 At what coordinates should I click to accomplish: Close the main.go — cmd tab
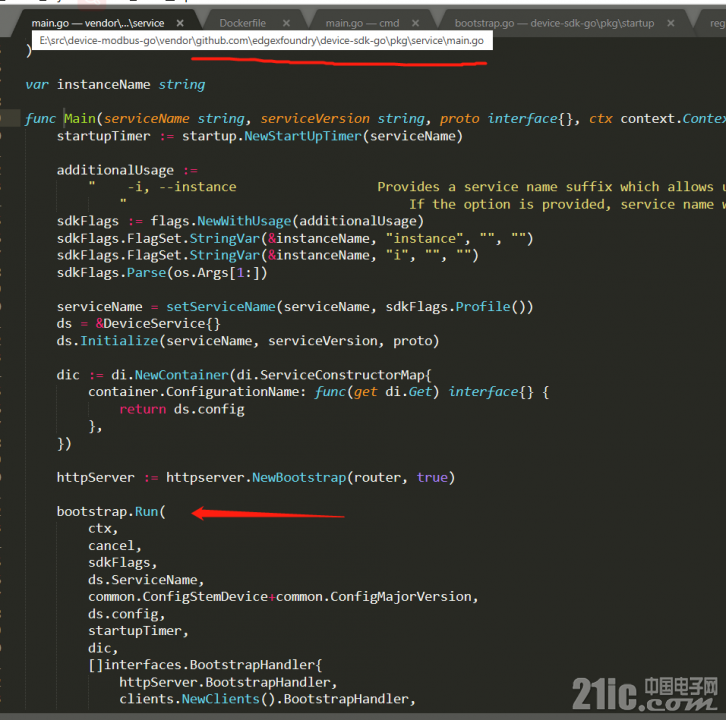tap(415, 23)
